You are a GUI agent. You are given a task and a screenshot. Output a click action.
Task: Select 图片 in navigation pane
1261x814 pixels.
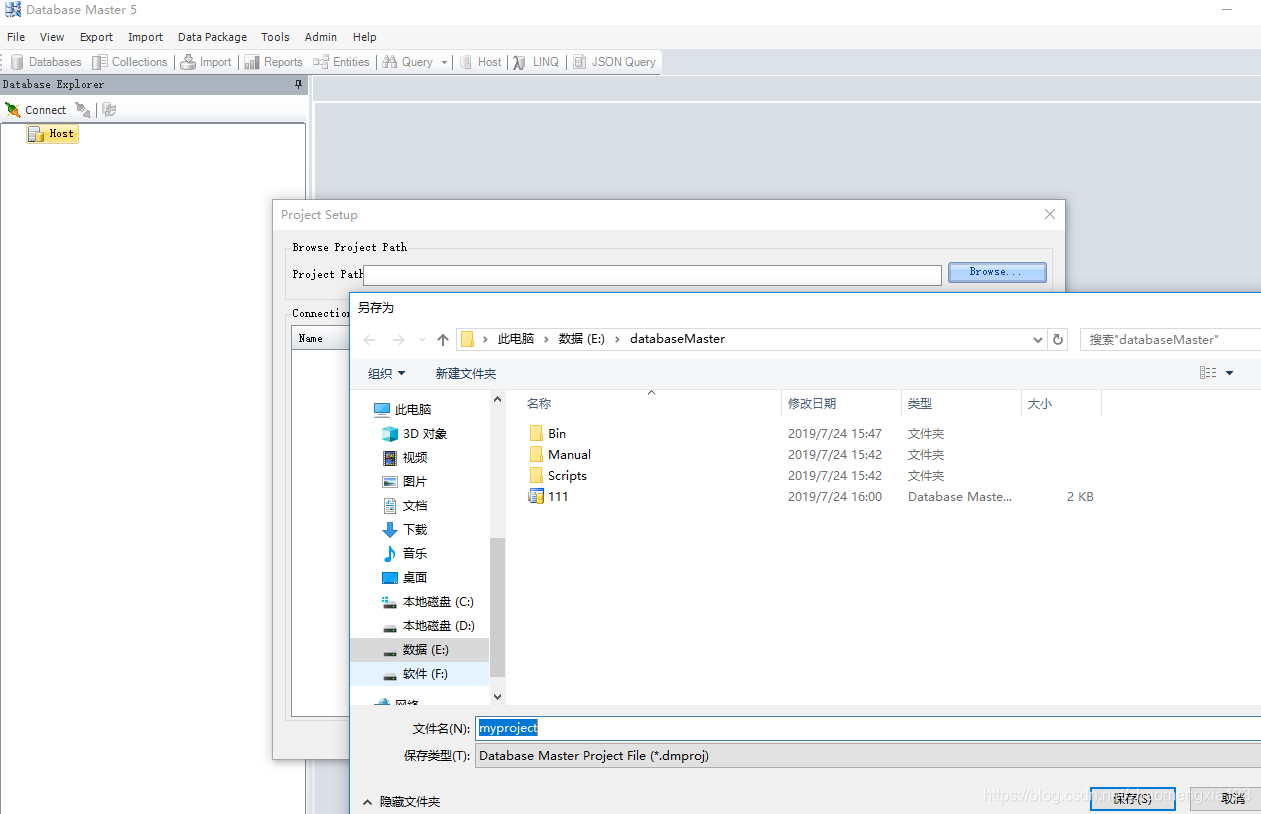click(405, 482)
